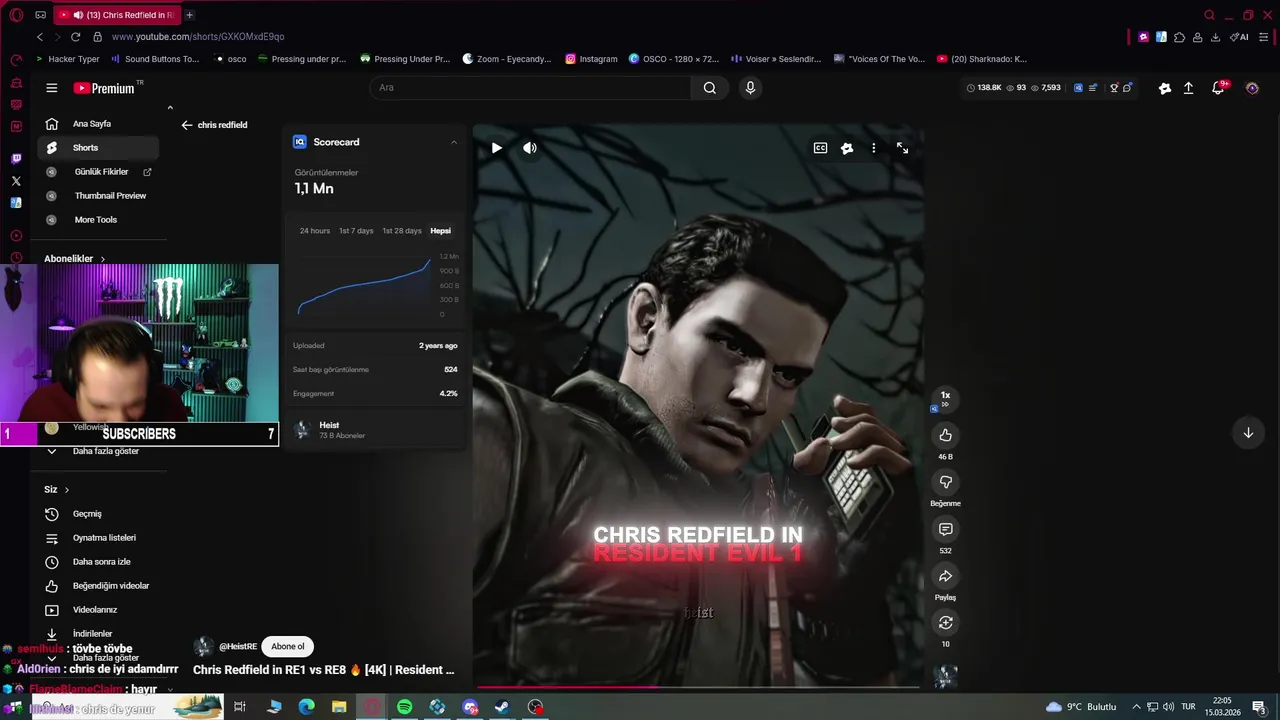The image size is (1280, 720).
Task: Open the Scorecard IQ logo
Action: pyautogui.click(x=299, y=142)
